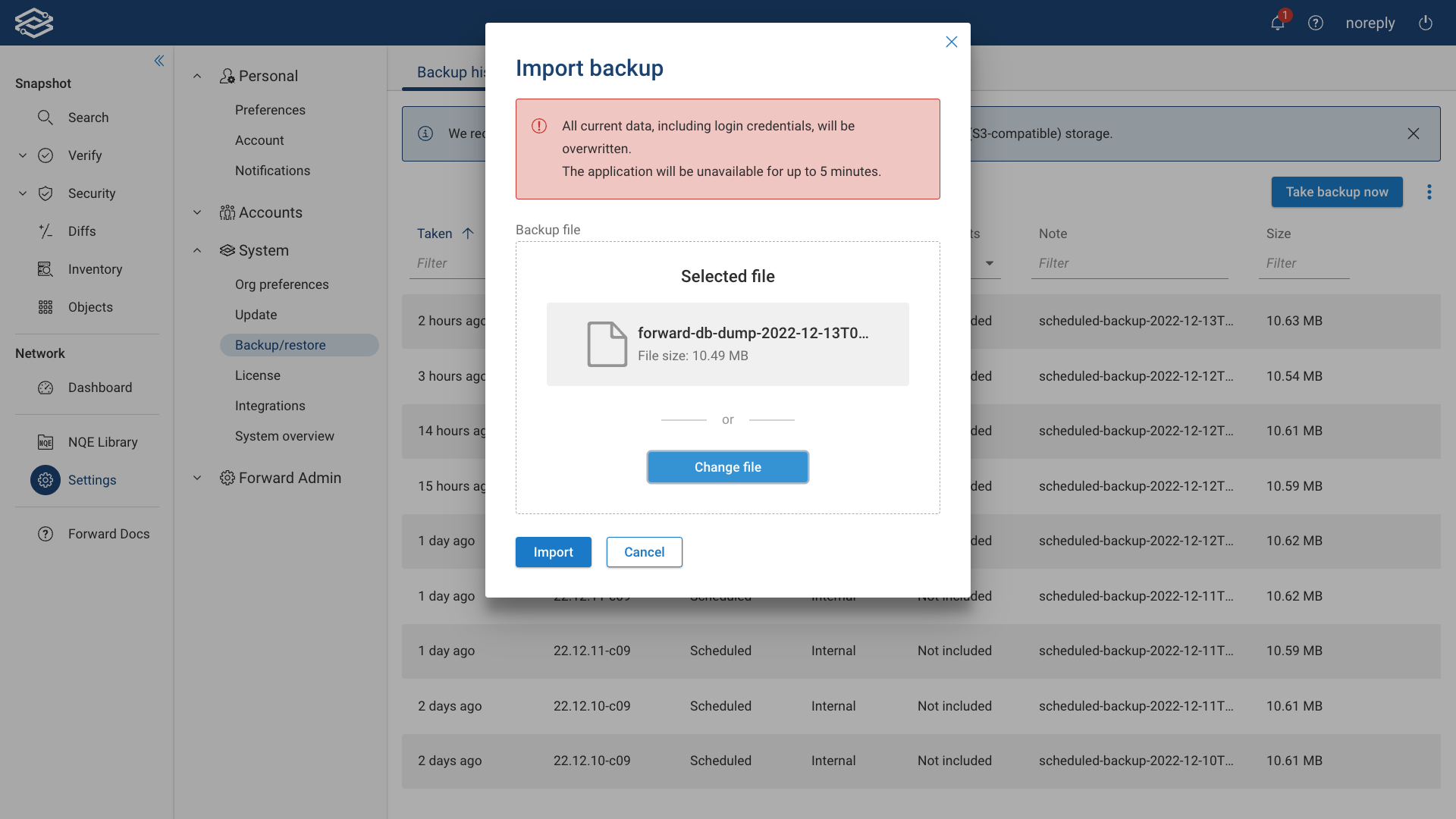
Task: Open the Network Dashboard
Action: 99,388
